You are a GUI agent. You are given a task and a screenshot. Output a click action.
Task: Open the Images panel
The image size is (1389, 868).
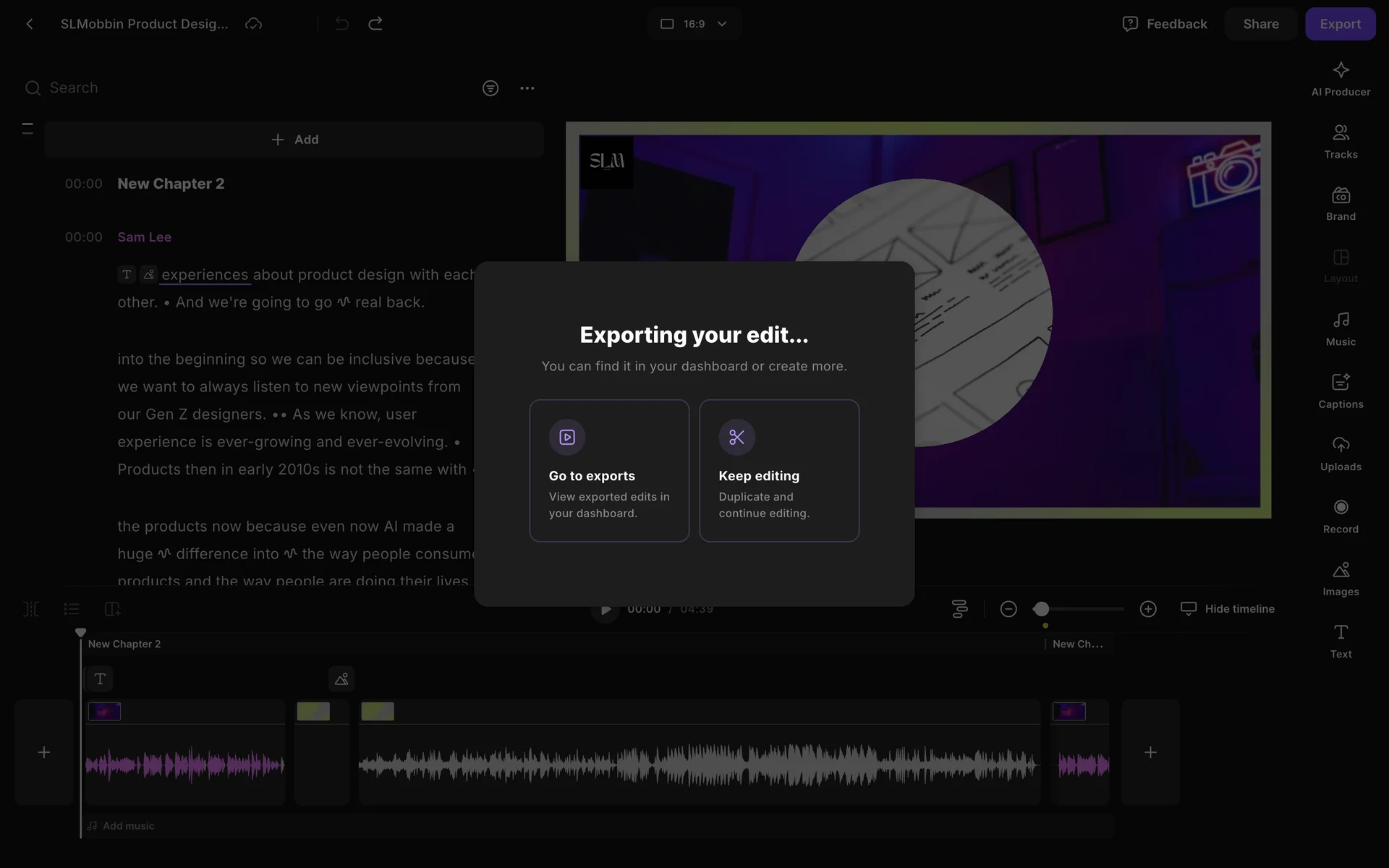tap(1341, 579)
